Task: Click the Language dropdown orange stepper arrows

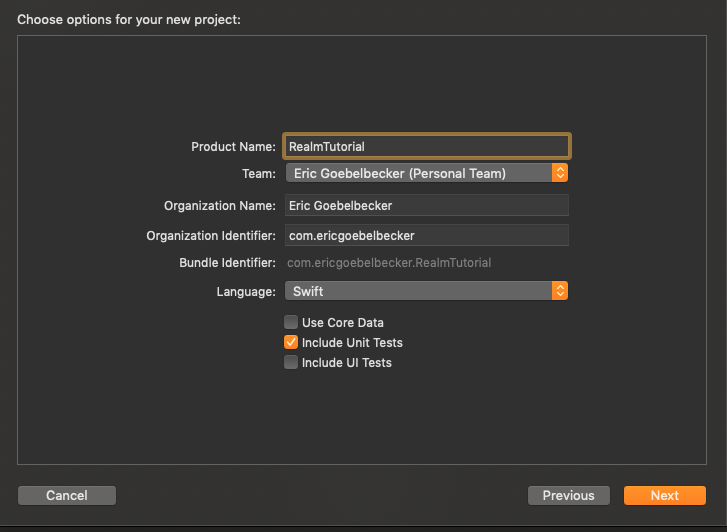Action: (560, 291)
